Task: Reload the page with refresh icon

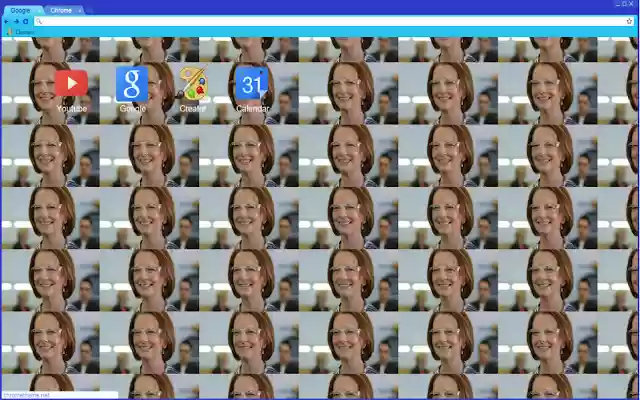Action: [x=26, y=21]
